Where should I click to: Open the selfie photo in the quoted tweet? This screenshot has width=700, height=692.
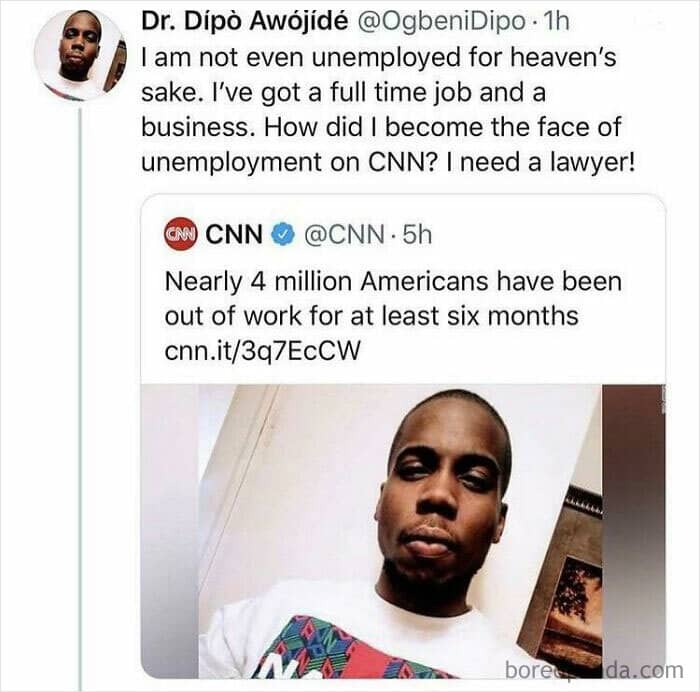[x=403, y=531]
